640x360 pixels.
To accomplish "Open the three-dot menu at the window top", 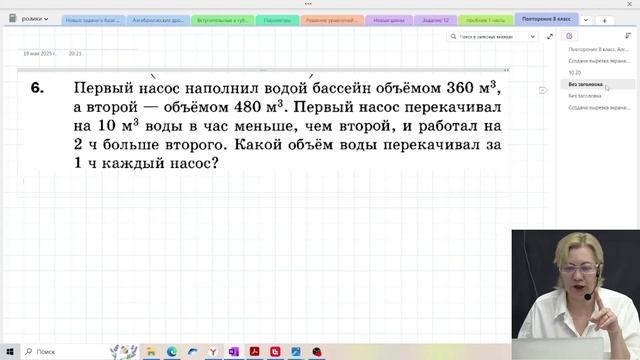I will coord(308,4).
